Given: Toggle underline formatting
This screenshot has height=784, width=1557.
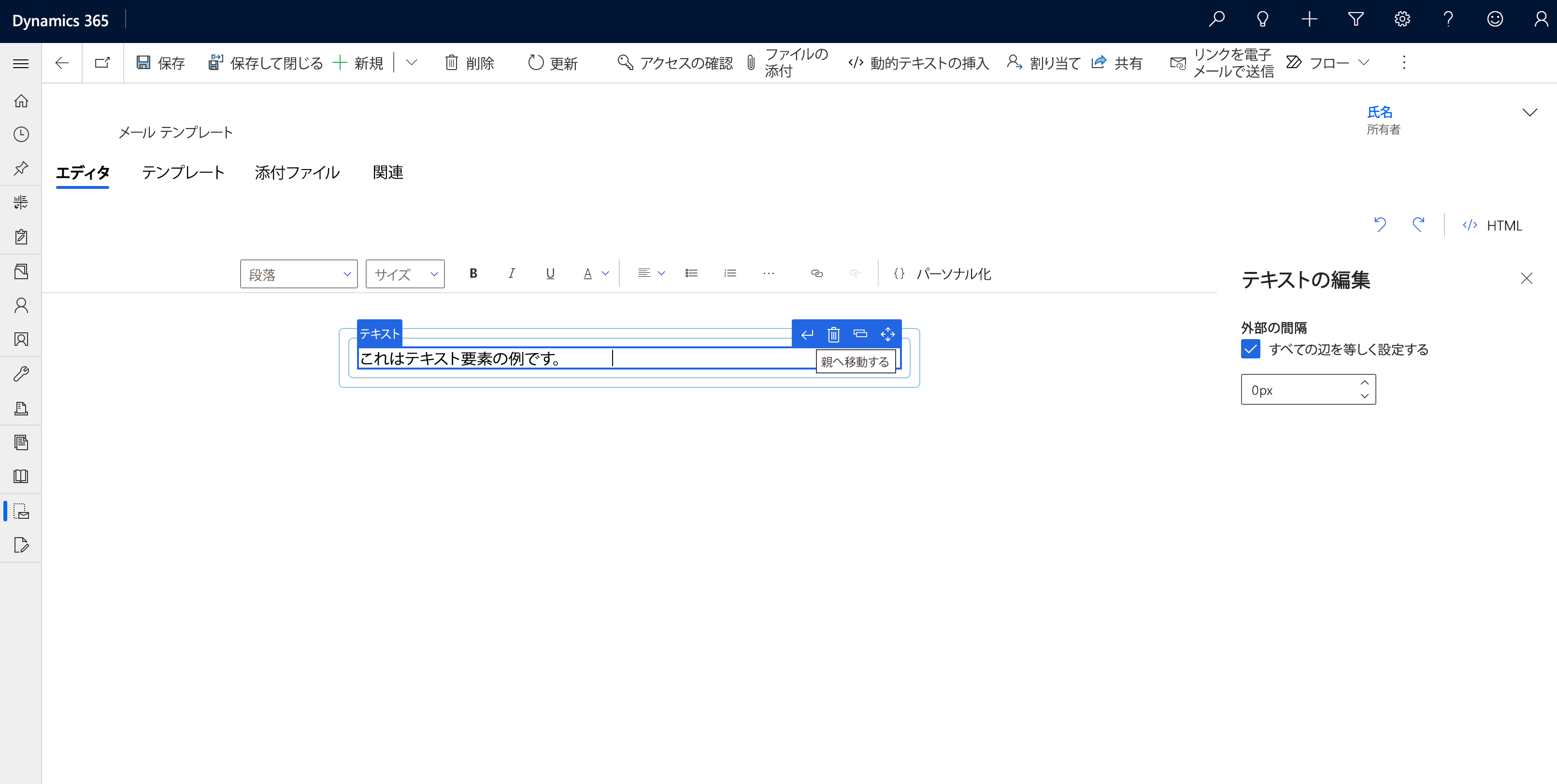Looking at the screenshot, I should [x=550, y=274].
